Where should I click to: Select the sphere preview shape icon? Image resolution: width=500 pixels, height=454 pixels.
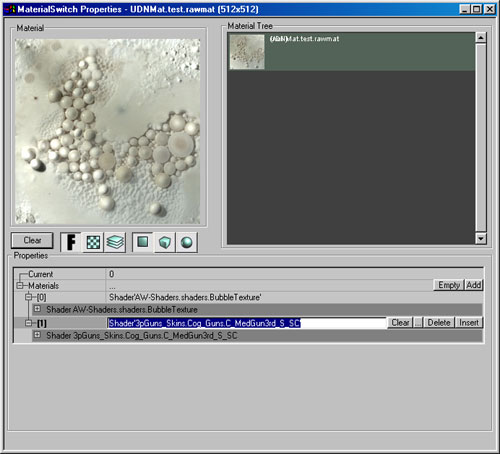tap(186, 242)
